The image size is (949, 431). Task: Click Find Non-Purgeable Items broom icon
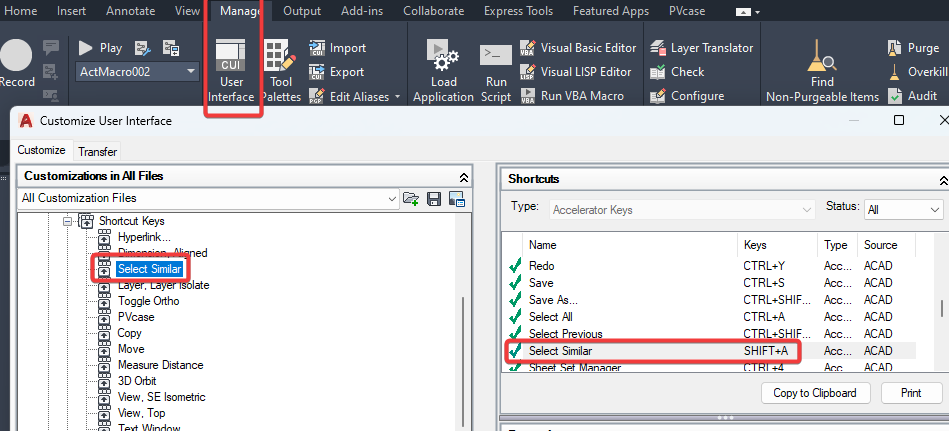(823, 71)
